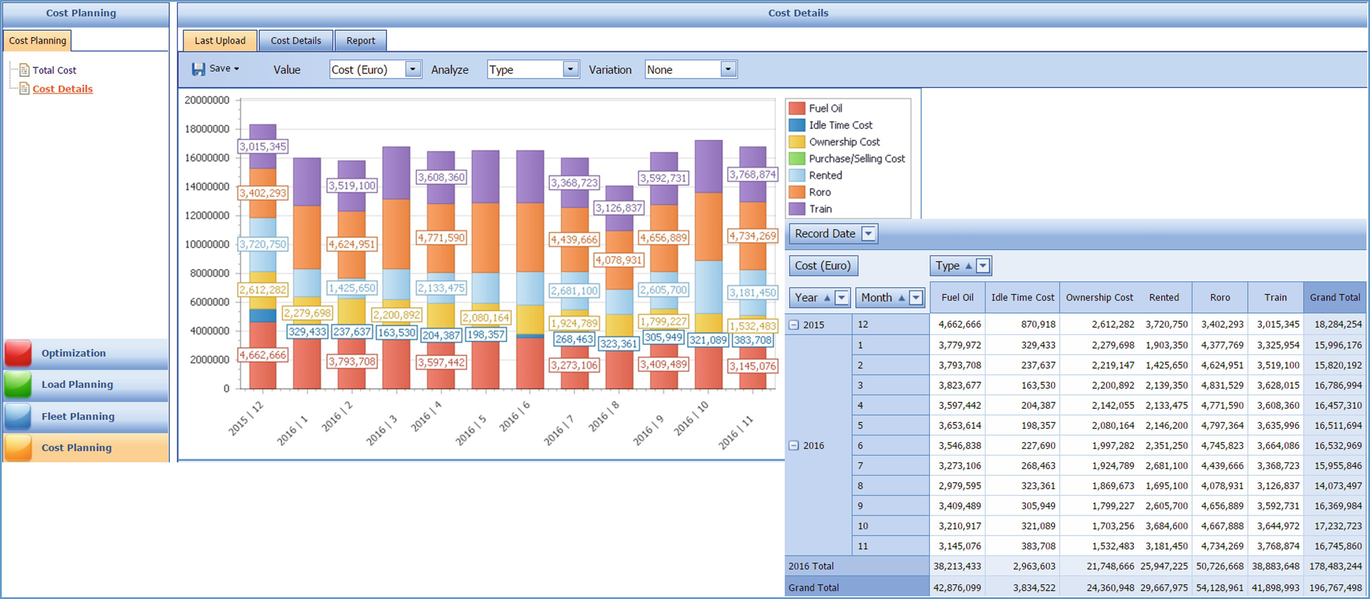The image size is (1370, 599).
Task: Open the Record Date filter dropdown
Action: tap(869, 234)
